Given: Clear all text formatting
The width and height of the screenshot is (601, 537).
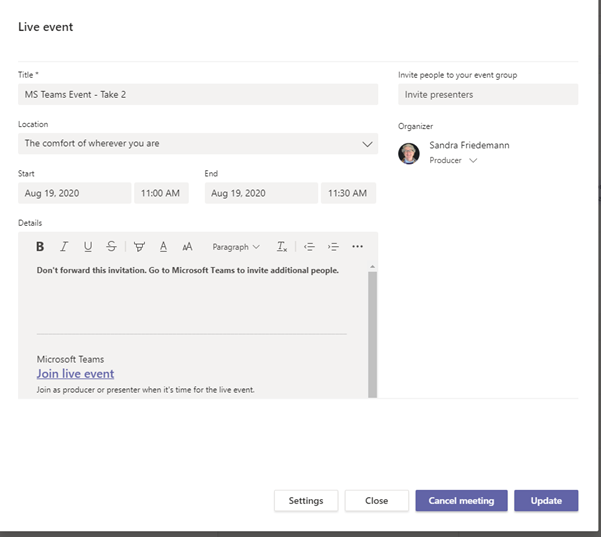Looking at the screenshot, I should [282, 246].
